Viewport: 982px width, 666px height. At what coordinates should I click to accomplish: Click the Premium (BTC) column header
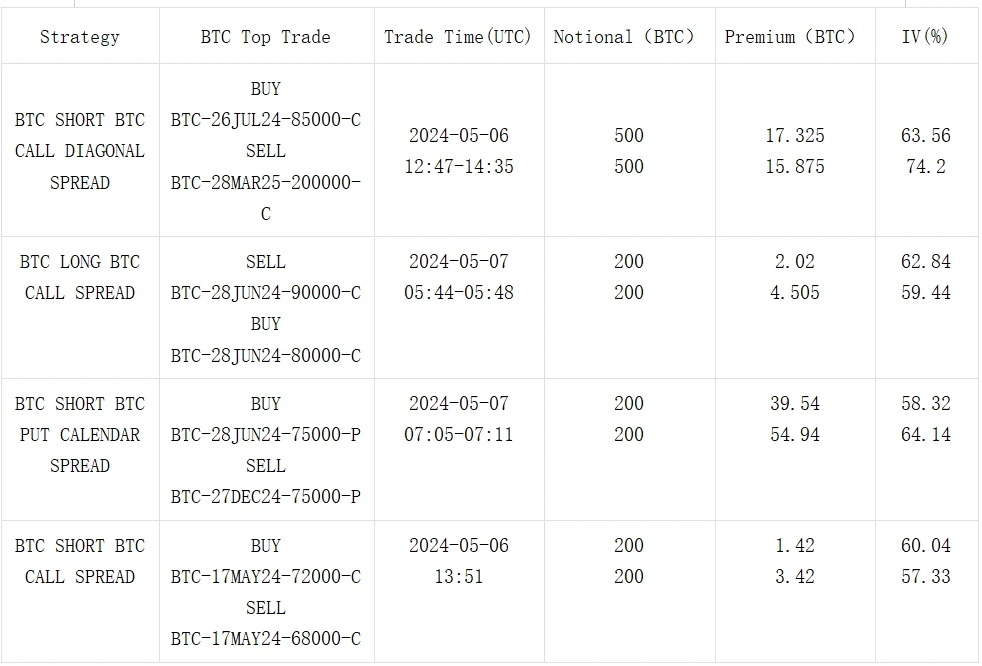795,37
